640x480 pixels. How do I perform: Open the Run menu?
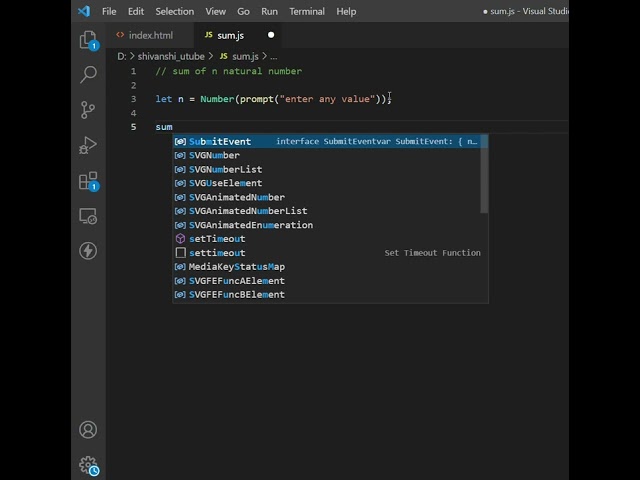(x=269, y=11)
